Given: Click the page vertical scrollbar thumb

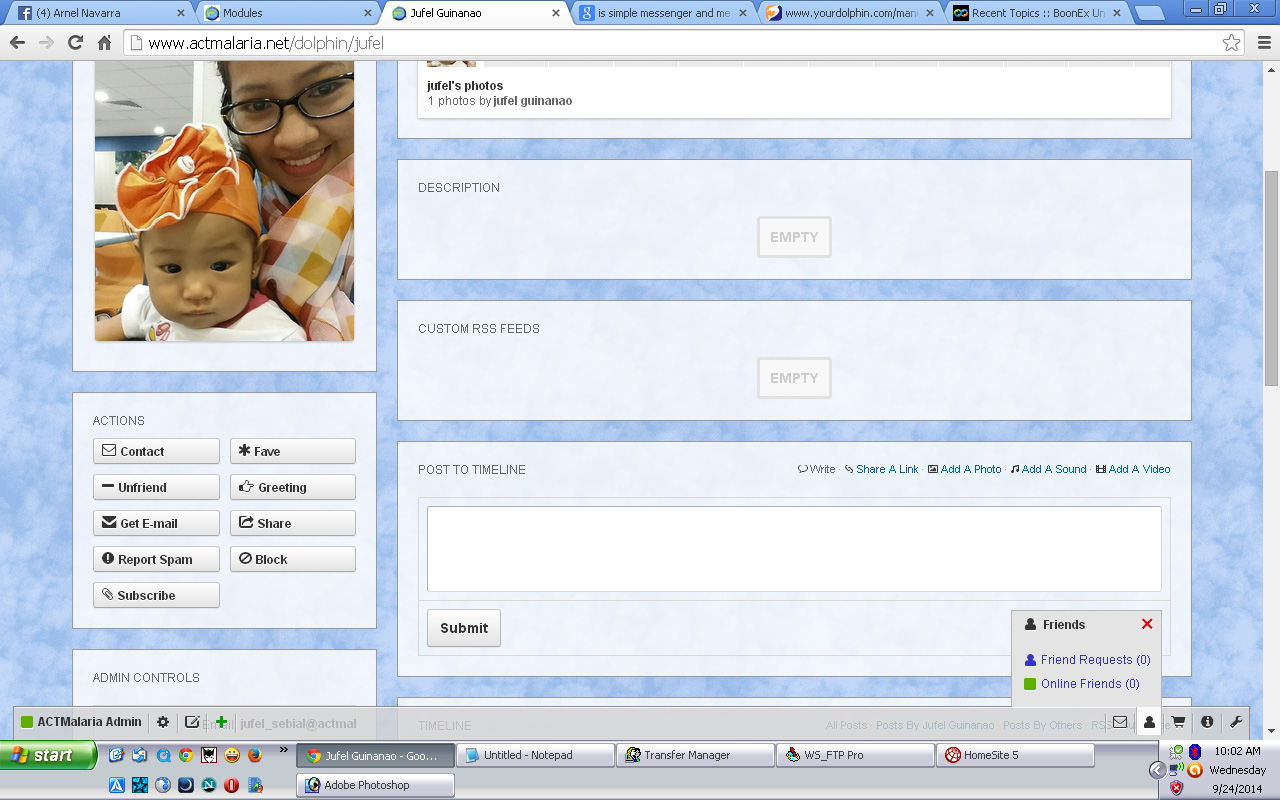Looking at the screenshot, I should pyautogui.click(x=1271, y=278).
